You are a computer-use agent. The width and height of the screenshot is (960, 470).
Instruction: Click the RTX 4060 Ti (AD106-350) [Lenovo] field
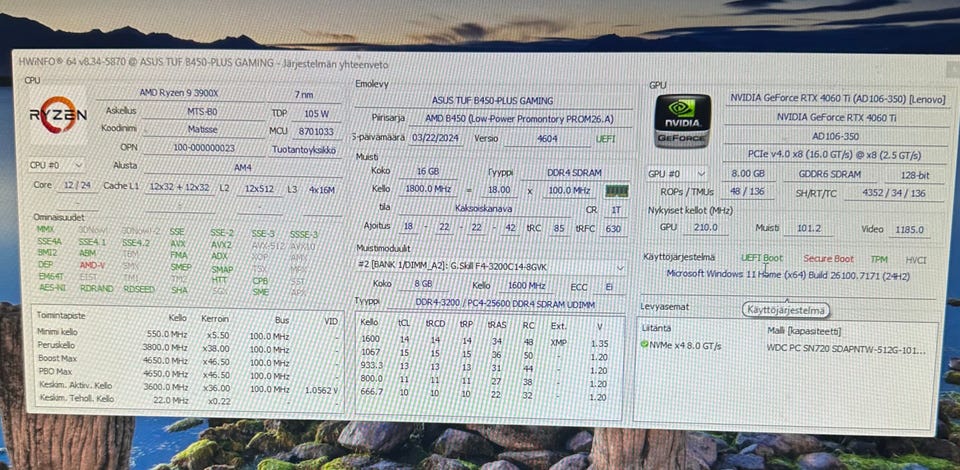(x=837, y=99)
